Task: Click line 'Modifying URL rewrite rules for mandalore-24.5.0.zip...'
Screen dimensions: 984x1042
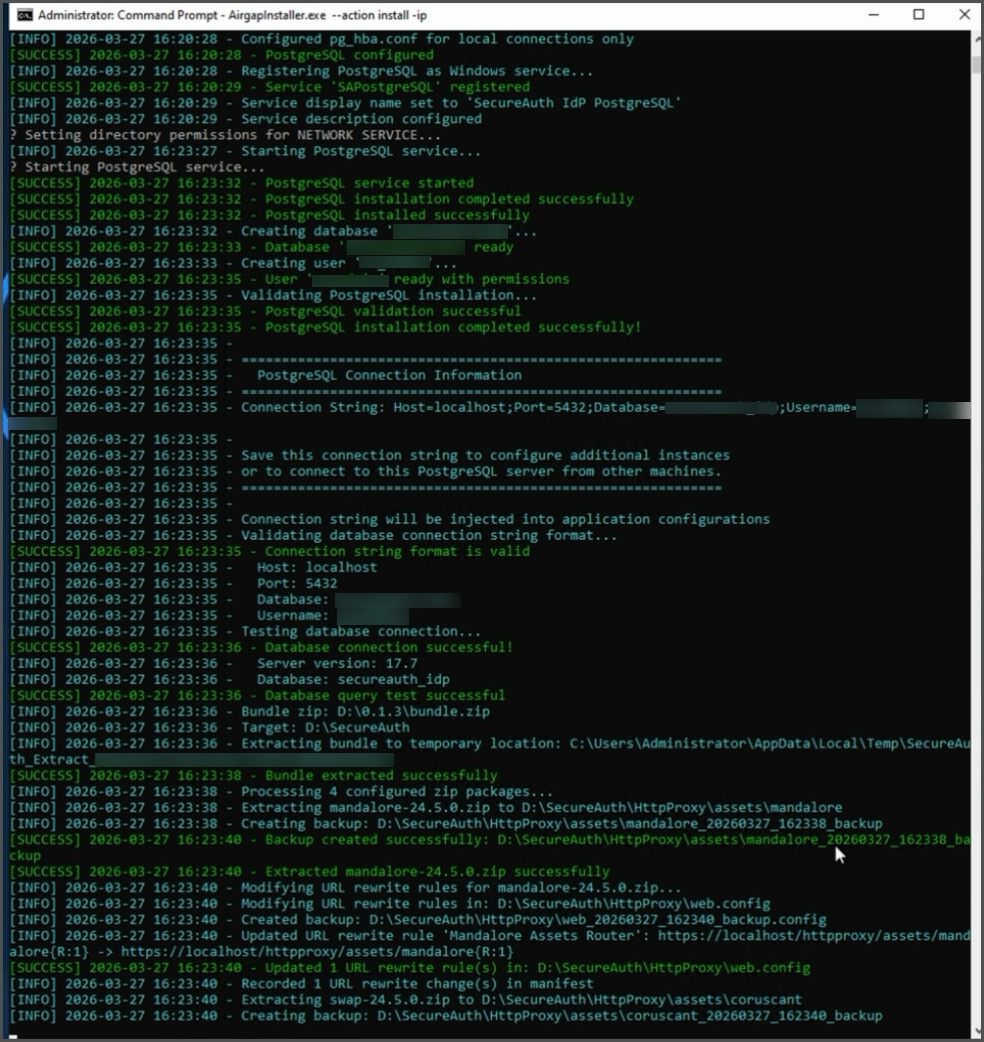Action: pyautogui.click(x=345, y=888)
